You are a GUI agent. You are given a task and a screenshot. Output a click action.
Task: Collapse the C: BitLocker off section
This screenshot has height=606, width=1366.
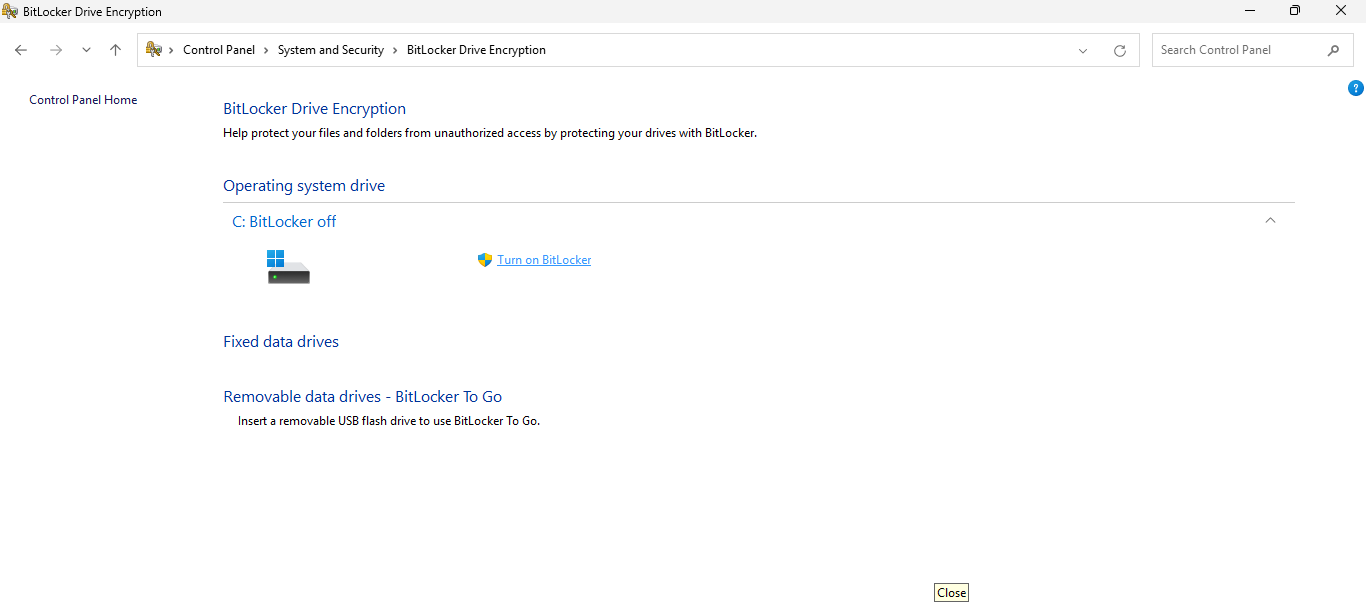tap(1270, 220)
